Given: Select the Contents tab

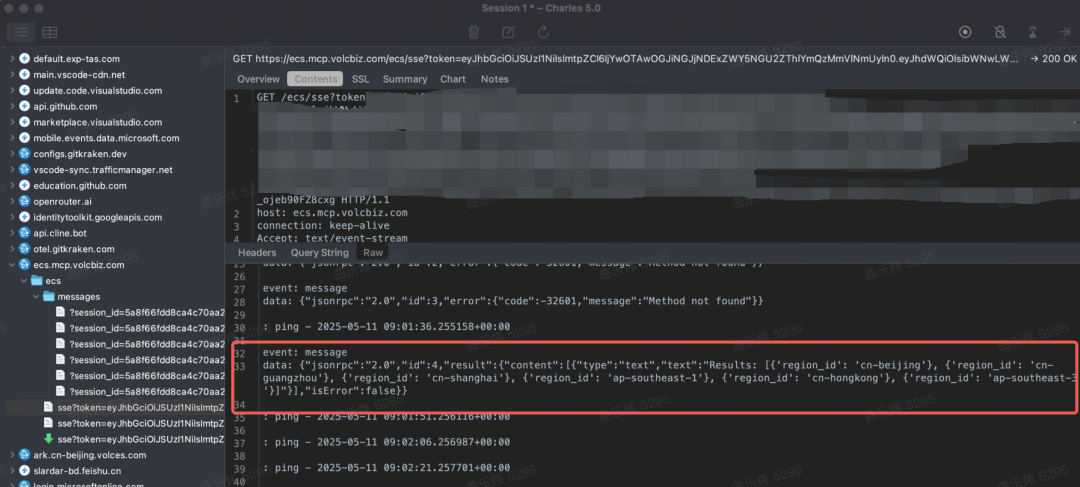Looking at the screenshot, I should click(315, 79).
